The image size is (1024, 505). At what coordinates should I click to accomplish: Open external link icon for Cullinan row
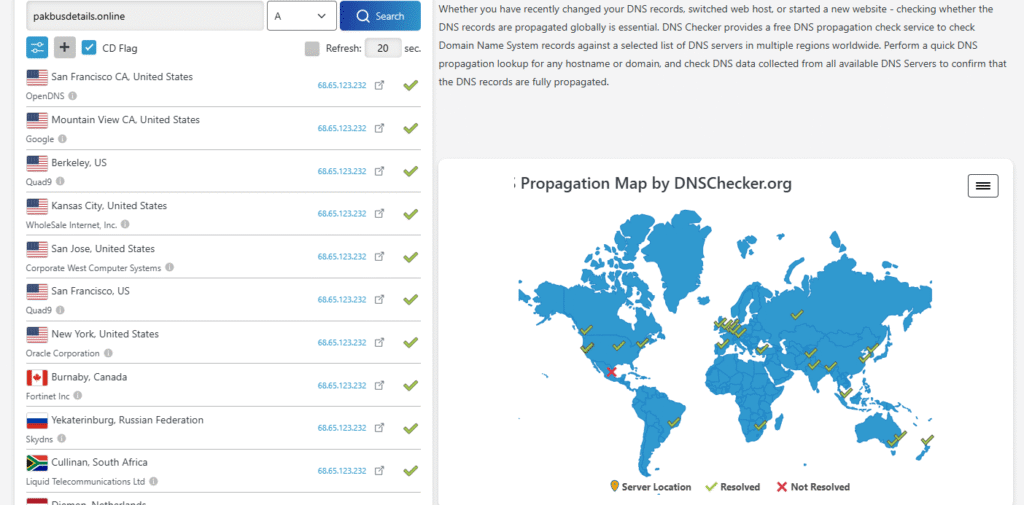click(379, 470)
